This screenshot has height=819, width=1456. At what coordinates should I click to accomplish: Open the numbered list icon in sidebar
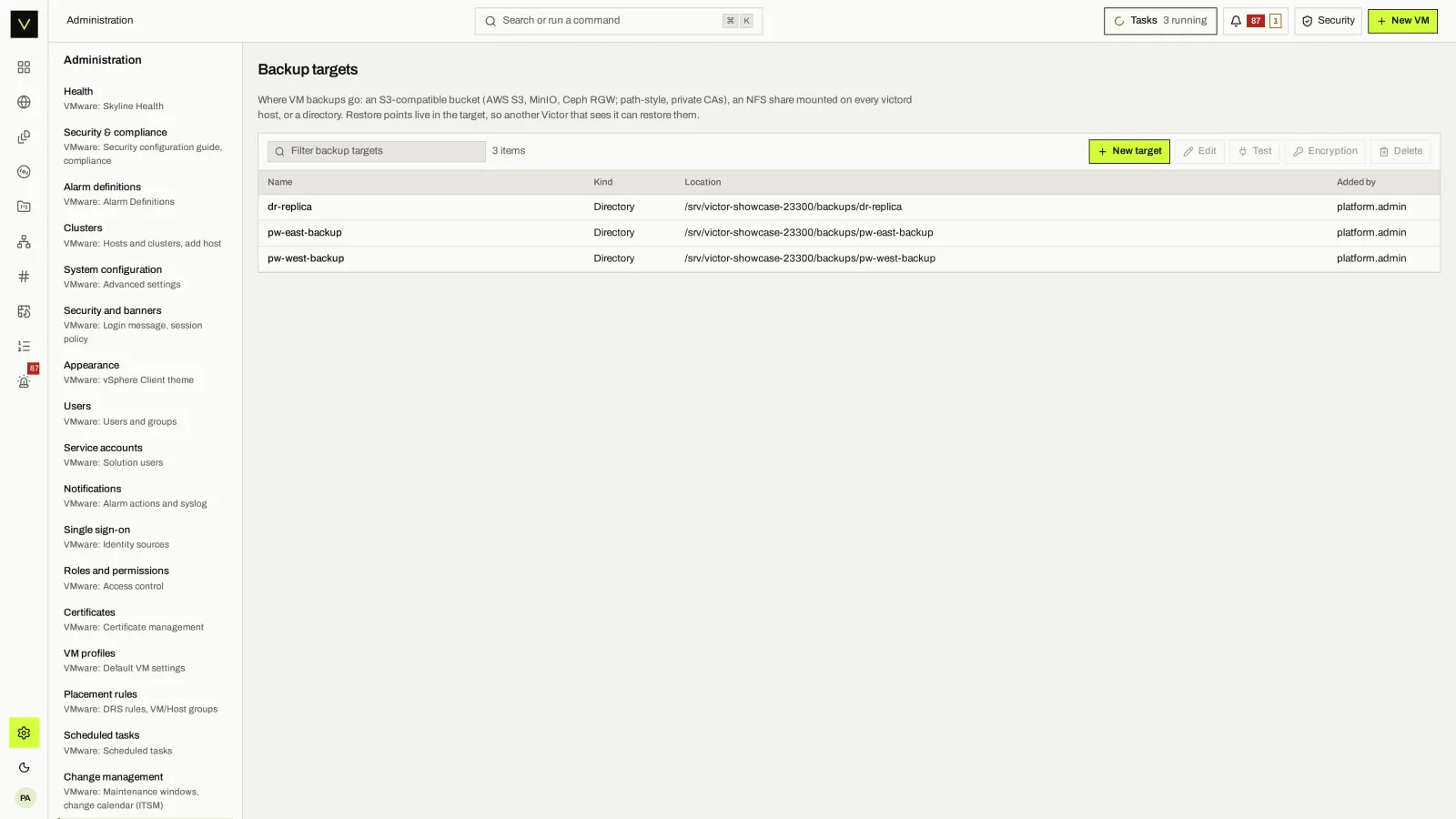24,347
